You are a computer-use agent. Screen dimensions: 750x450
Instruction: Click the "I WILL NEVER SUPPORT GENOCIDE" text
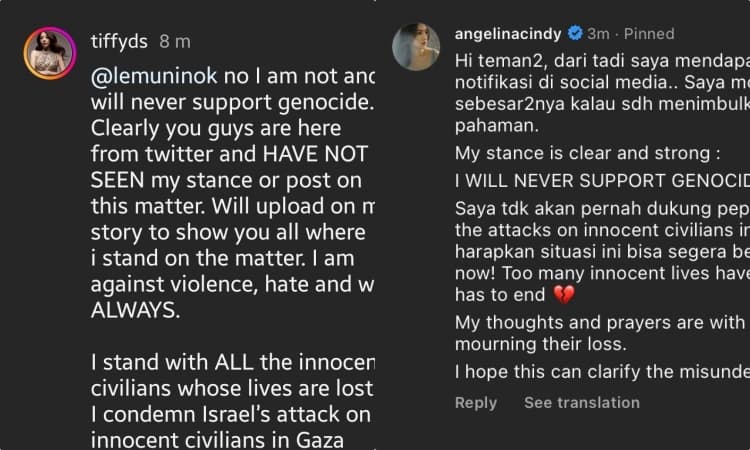[600, 181]
